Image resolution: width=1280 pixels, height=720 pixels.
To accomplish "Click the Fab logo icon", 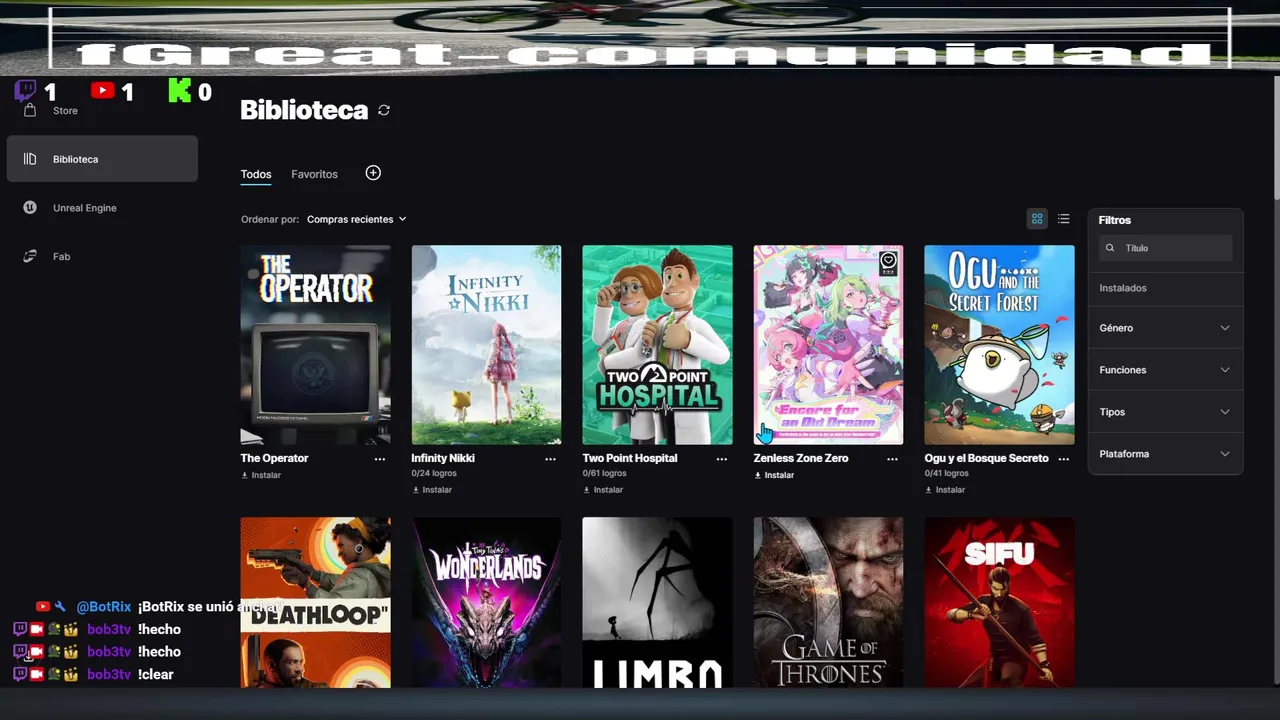I will 31,257.
